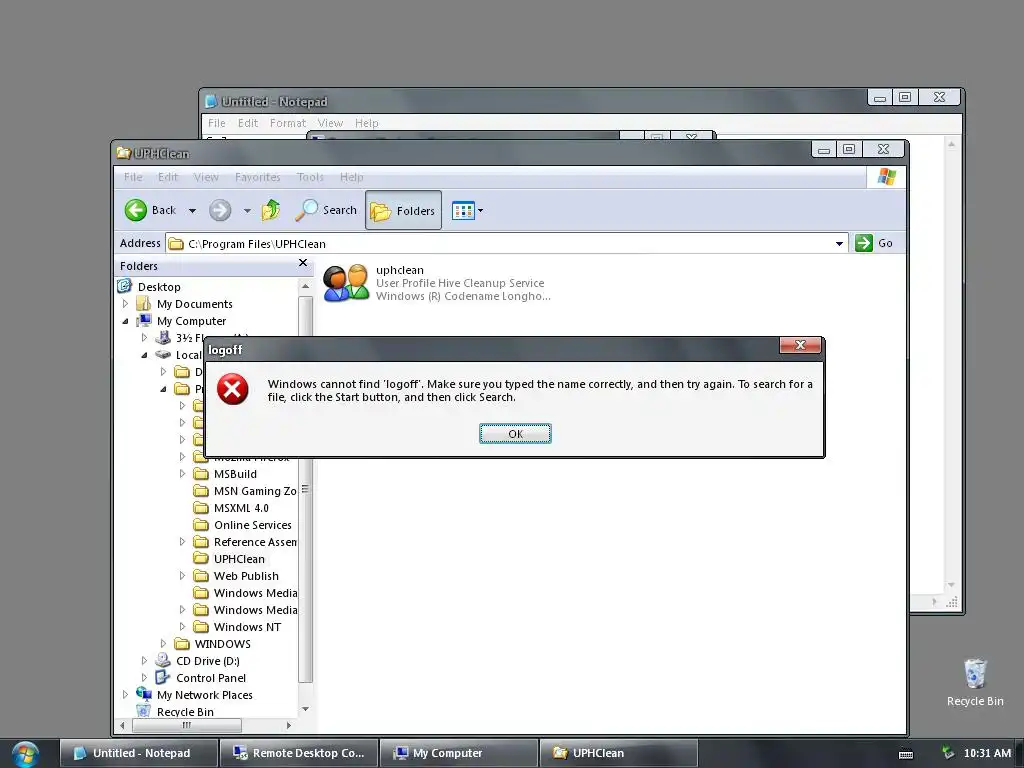Viewport: 1024px width, 768px height.
Task: Close the Folders pane with the X
Action: click(x=302, y=263)
